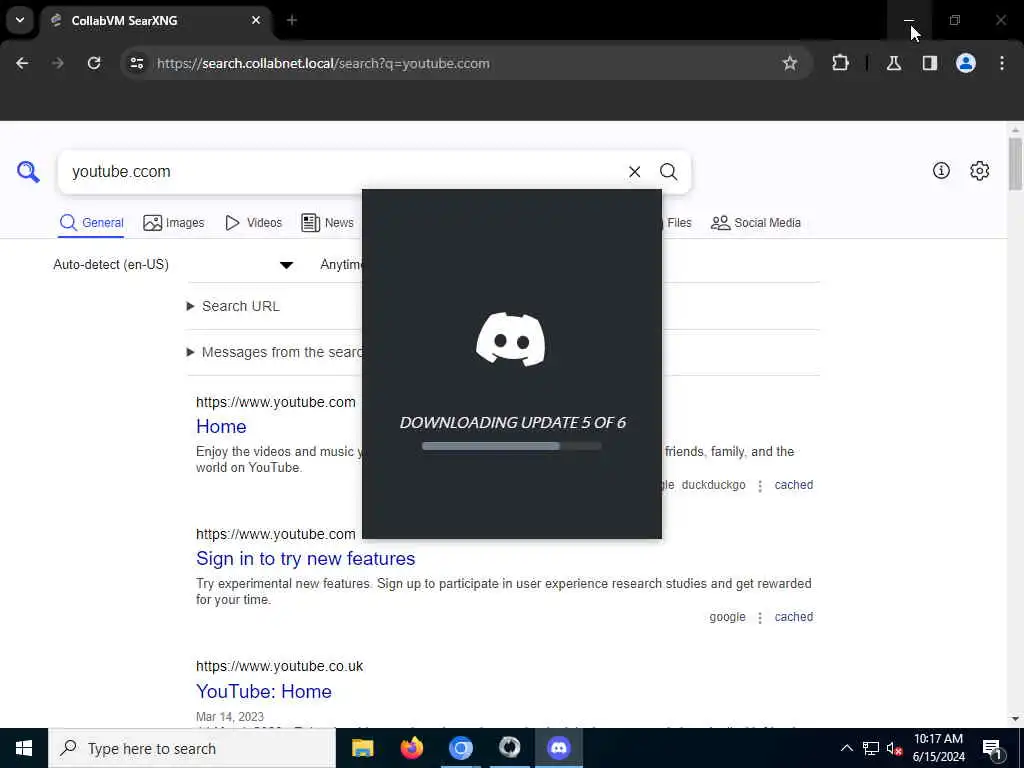The width and height of the screenshot is (1024, 768).
Task: Open the SearXNG about info icon
Action: (x=941, y=170)
